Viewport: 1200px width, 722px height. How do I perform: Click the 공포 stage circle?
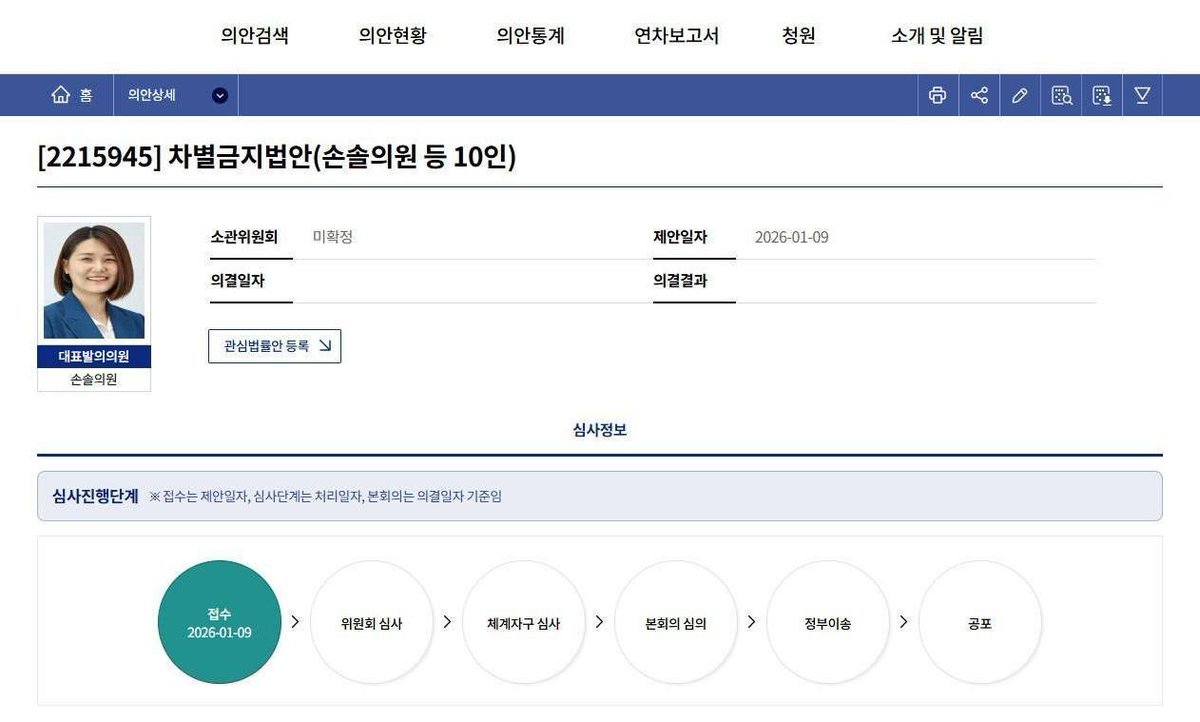[980, 622]
